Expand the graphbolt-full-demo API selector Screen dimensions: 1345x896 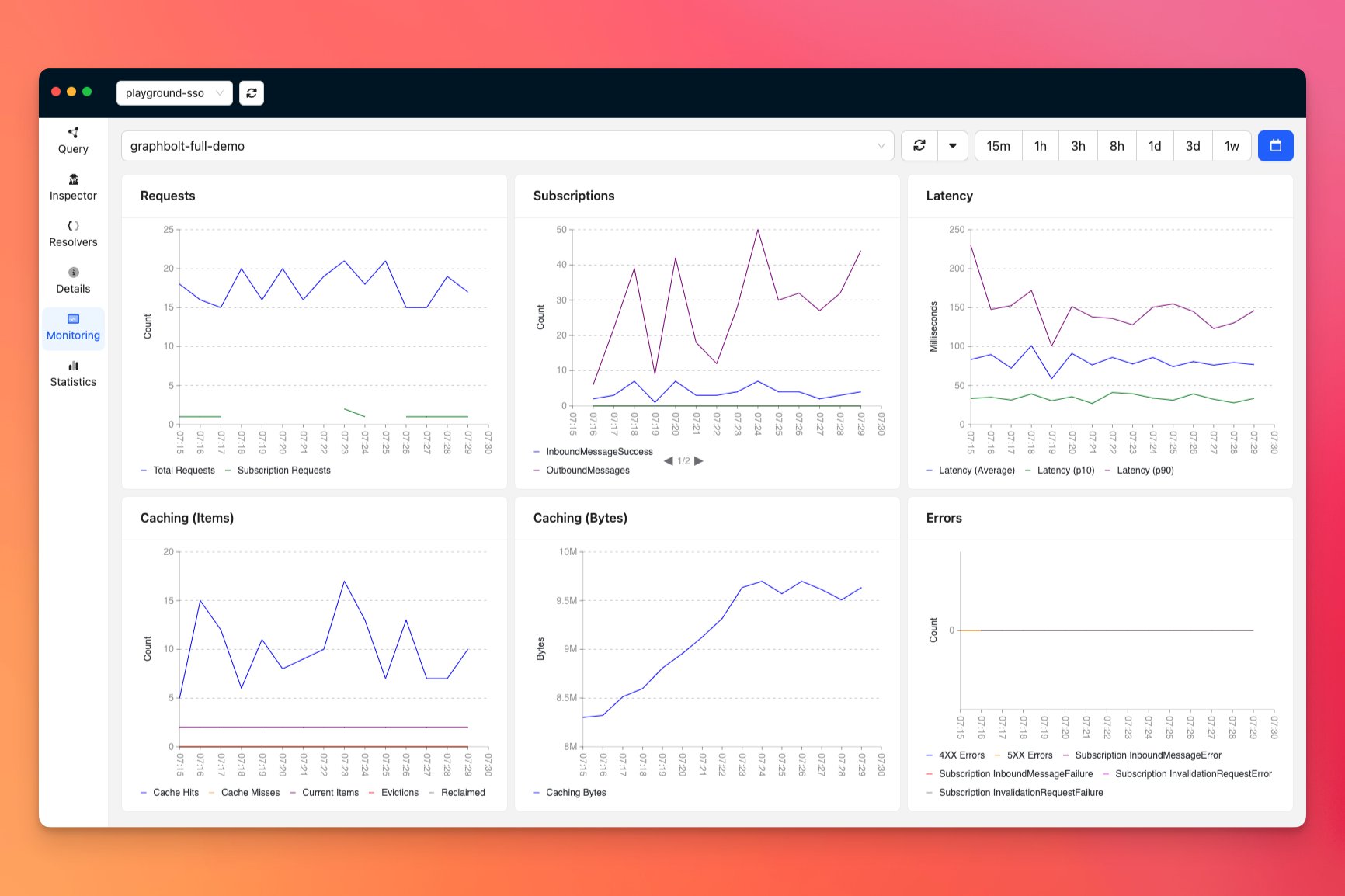(508, 146)
